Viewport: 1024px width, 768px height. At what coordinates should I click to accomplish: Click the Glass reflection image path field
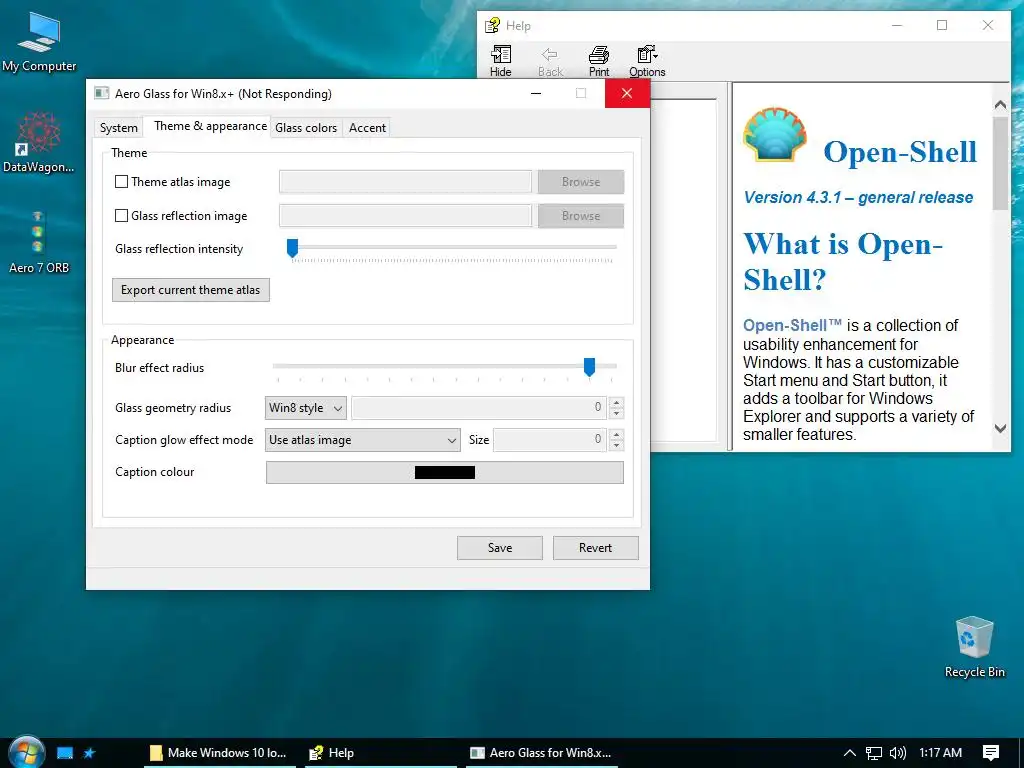click(x=406, y=216)
